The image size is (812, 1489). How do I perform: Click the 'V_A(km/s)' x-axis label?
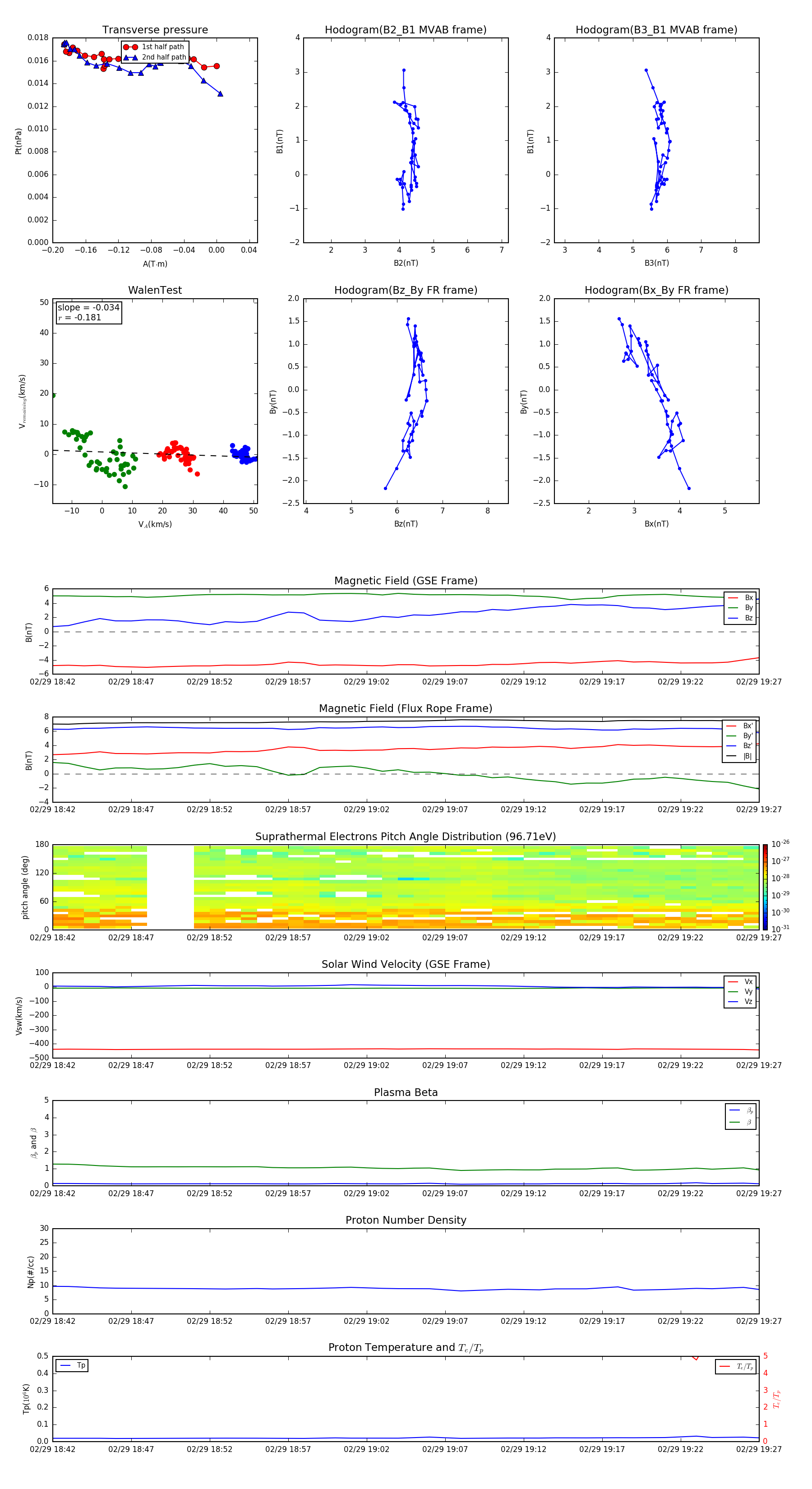155,525
